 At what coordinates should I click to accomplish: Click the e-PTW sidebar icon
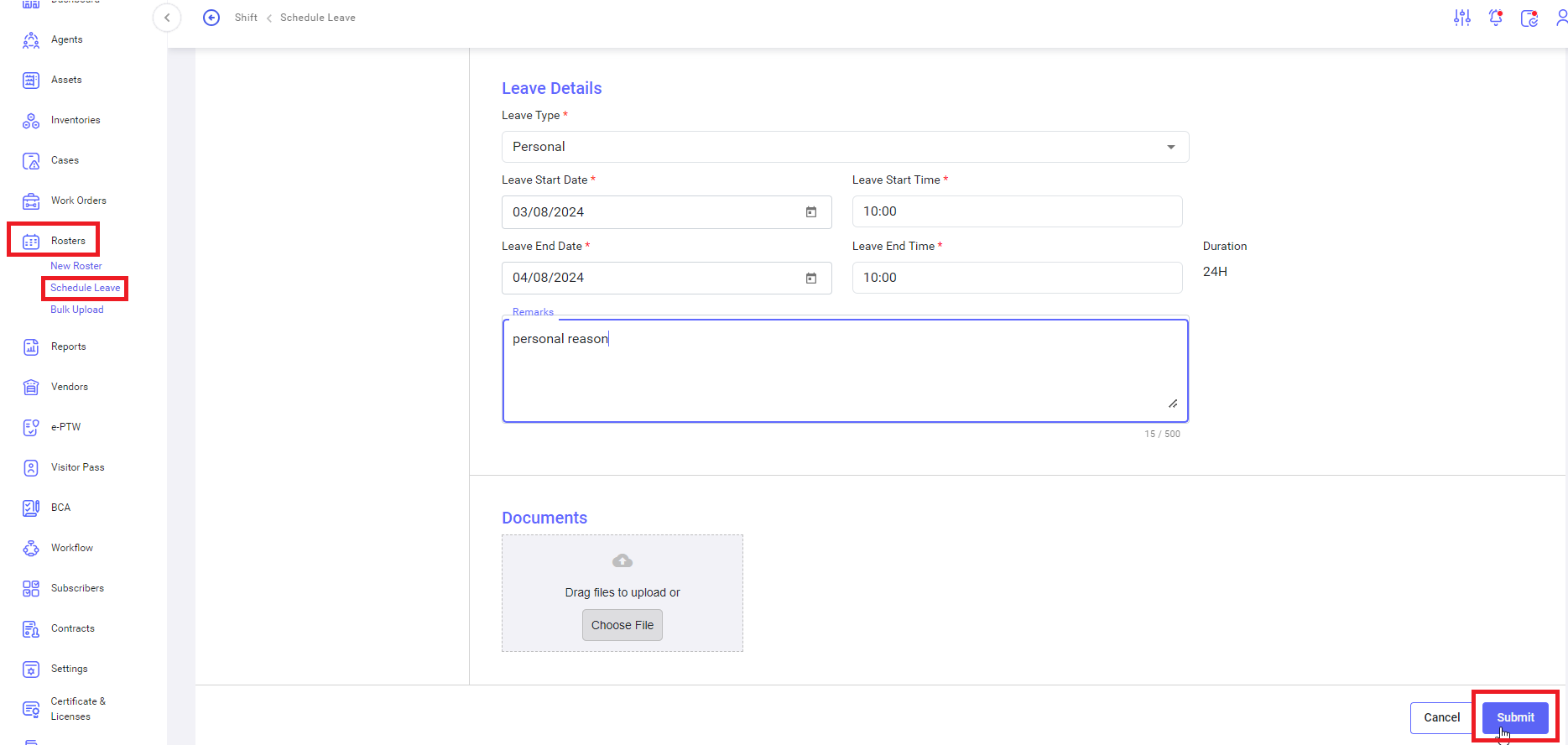31,428
